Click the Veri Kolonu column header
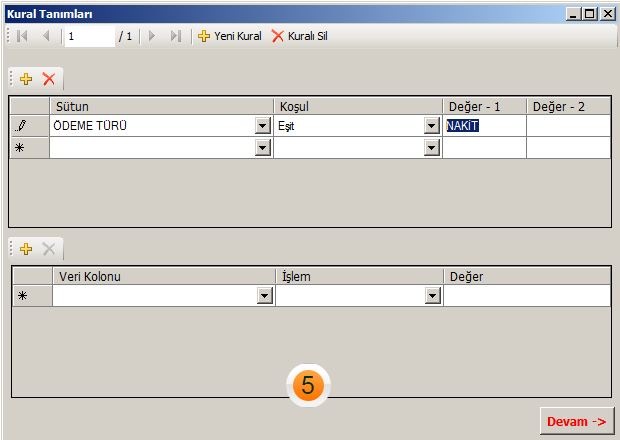 pos(164,276)
